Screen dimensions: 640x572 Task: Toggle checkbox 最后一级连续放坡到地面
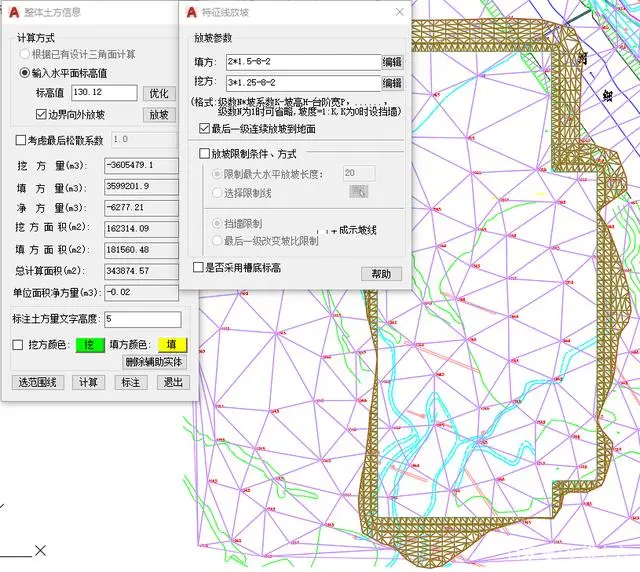[204, 129]
